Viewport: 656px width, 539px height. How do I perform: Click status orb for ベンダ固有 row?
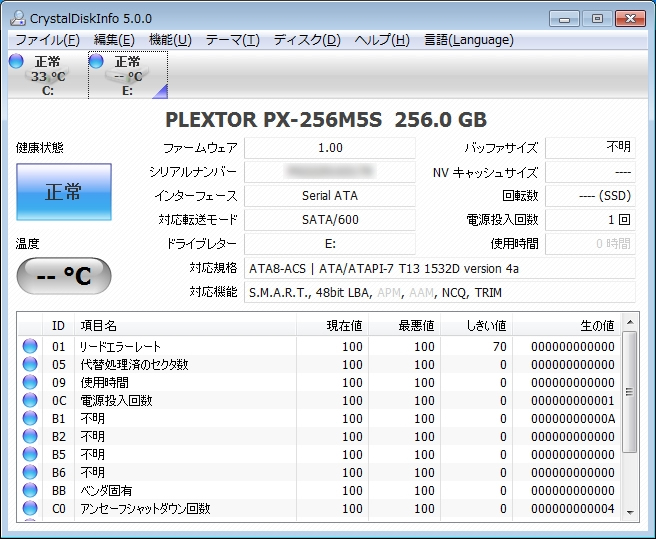point(30,491)
